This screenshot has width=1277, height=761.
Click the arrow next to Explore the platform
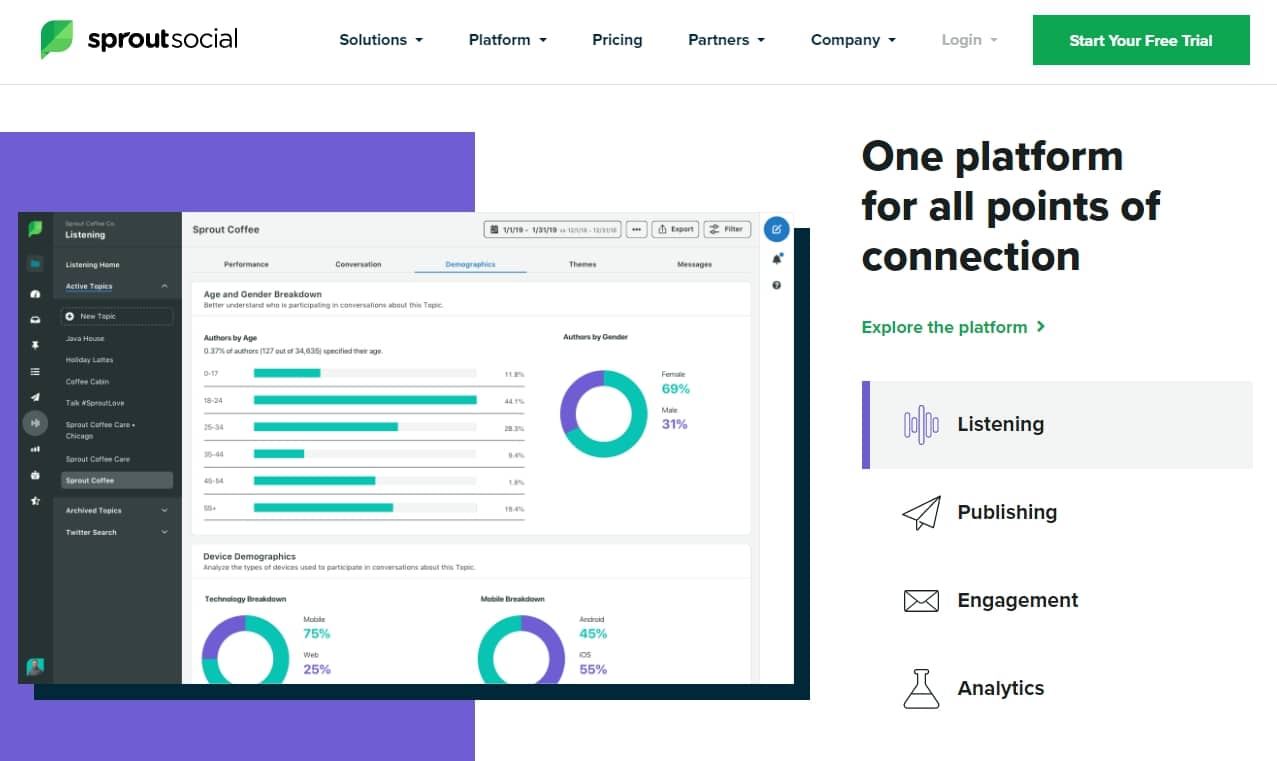[x=1041, y=327]
